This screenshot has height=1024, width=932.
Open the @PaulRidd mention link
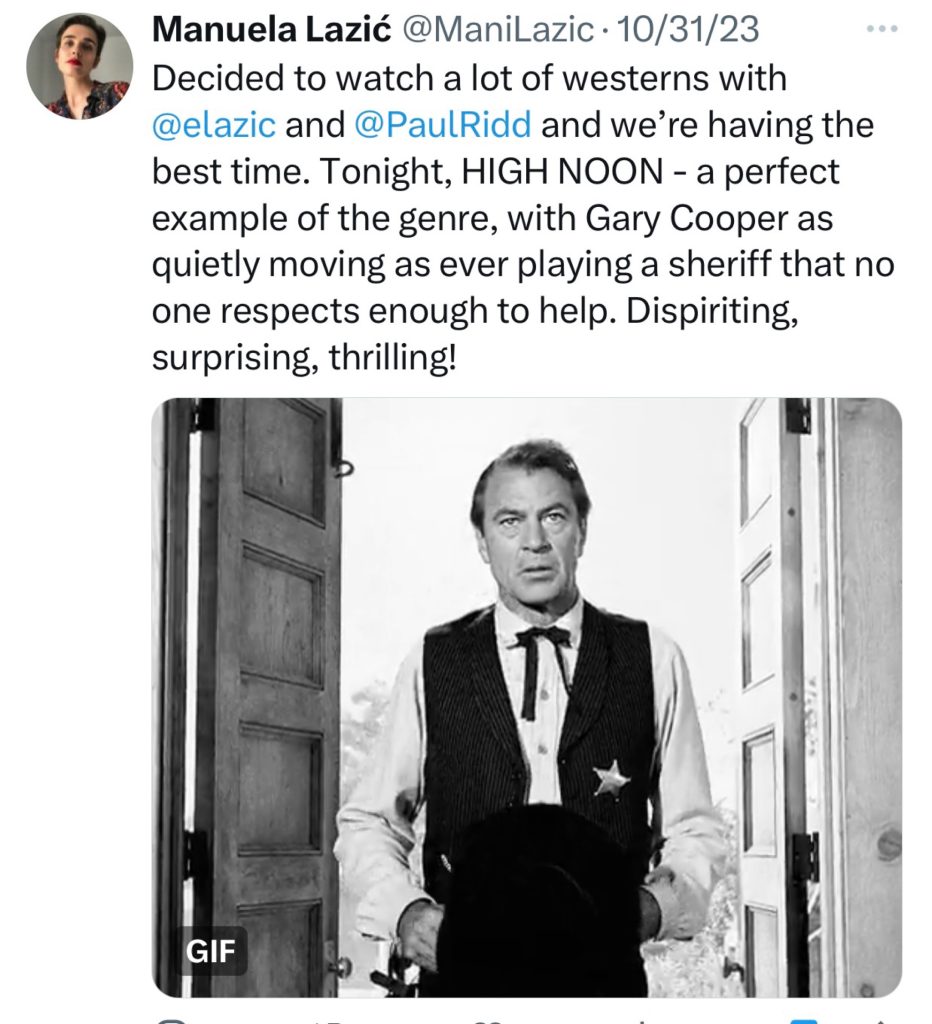coord(442,127)
